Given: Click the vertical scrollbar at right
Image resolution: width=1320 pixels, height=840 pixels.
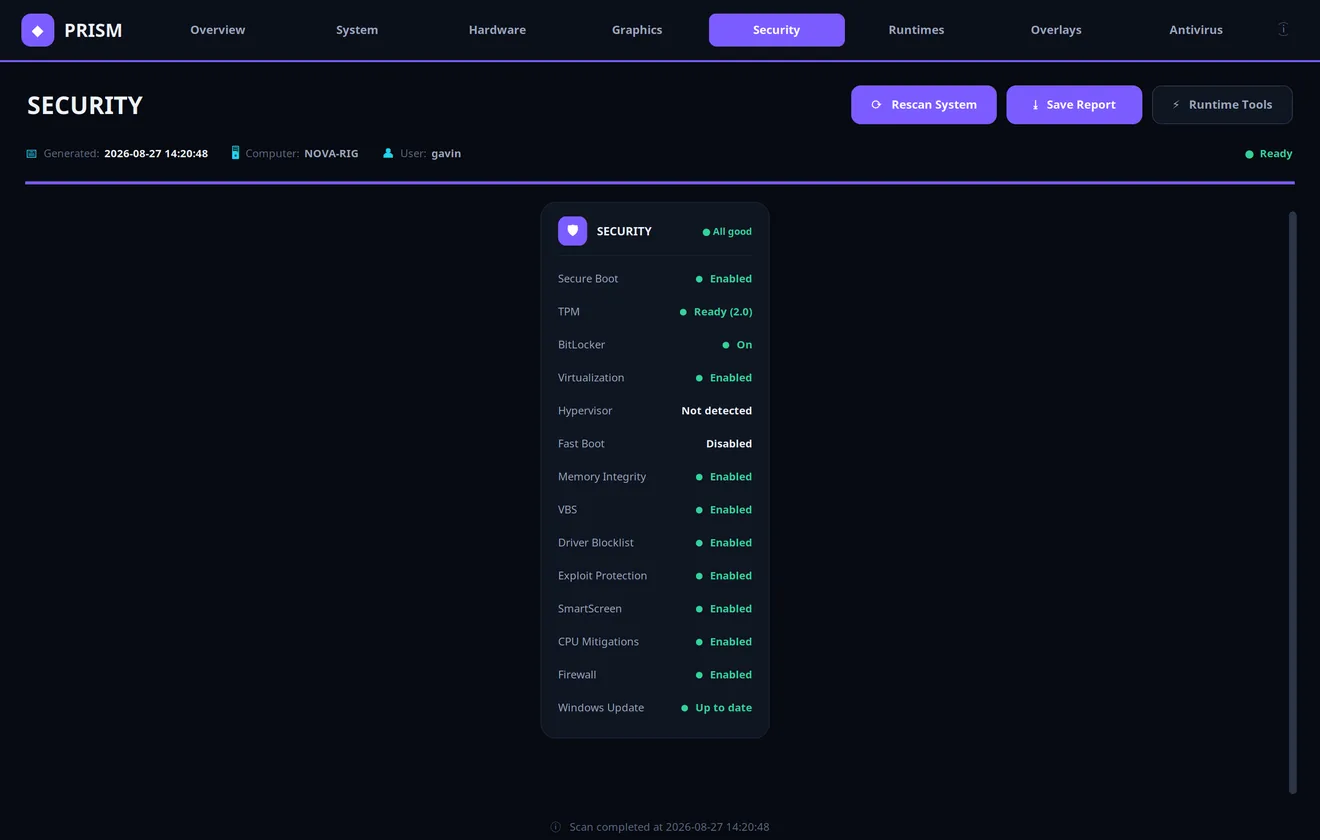Looking at the screenshot, I should pyautogui.click(x=1292, y=502).
